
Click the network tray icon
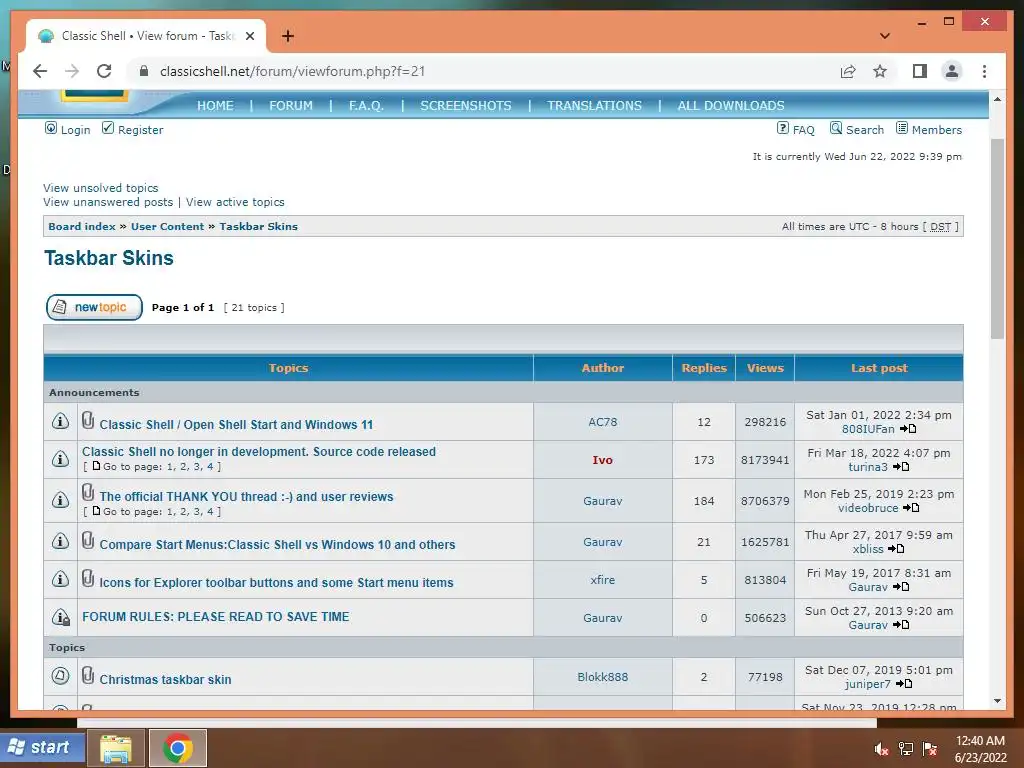905,749
